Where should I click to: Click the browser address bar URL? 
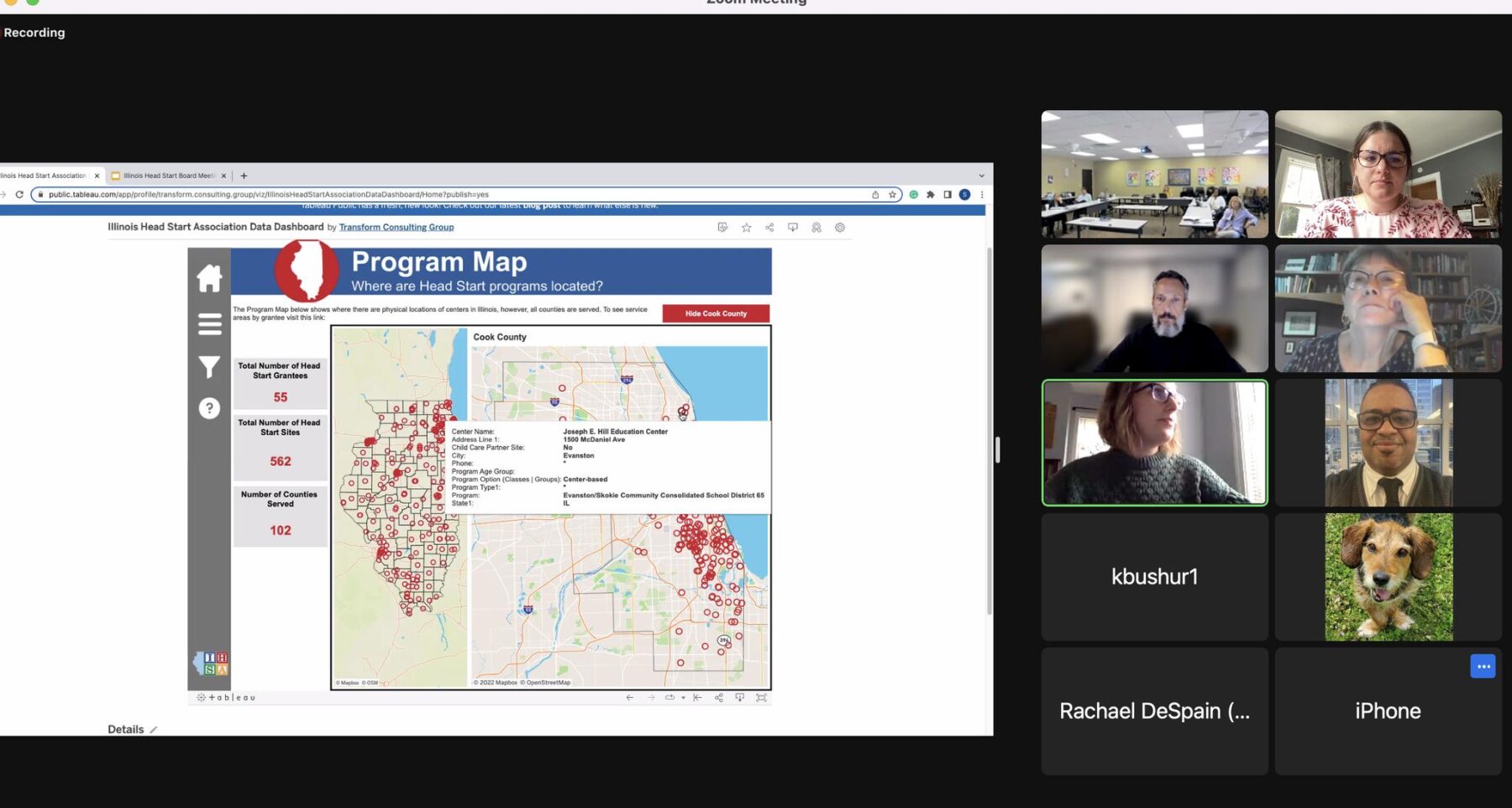coord(269,195)
